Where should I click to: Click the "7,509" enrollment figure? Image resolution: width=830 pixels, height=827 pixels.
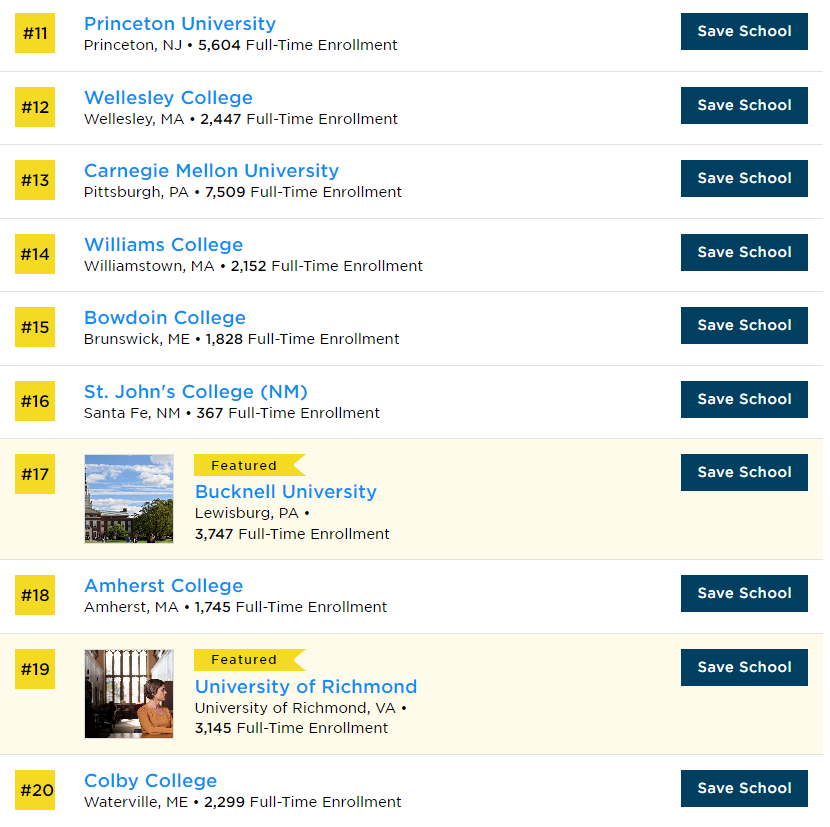coord(225,193)
